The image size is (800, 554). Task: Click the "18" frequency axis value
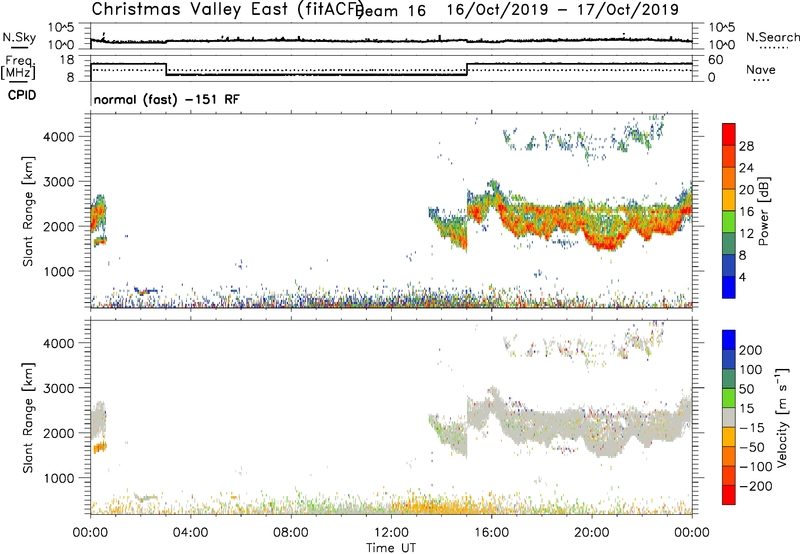pyautogui.click(x=66, y=60)
